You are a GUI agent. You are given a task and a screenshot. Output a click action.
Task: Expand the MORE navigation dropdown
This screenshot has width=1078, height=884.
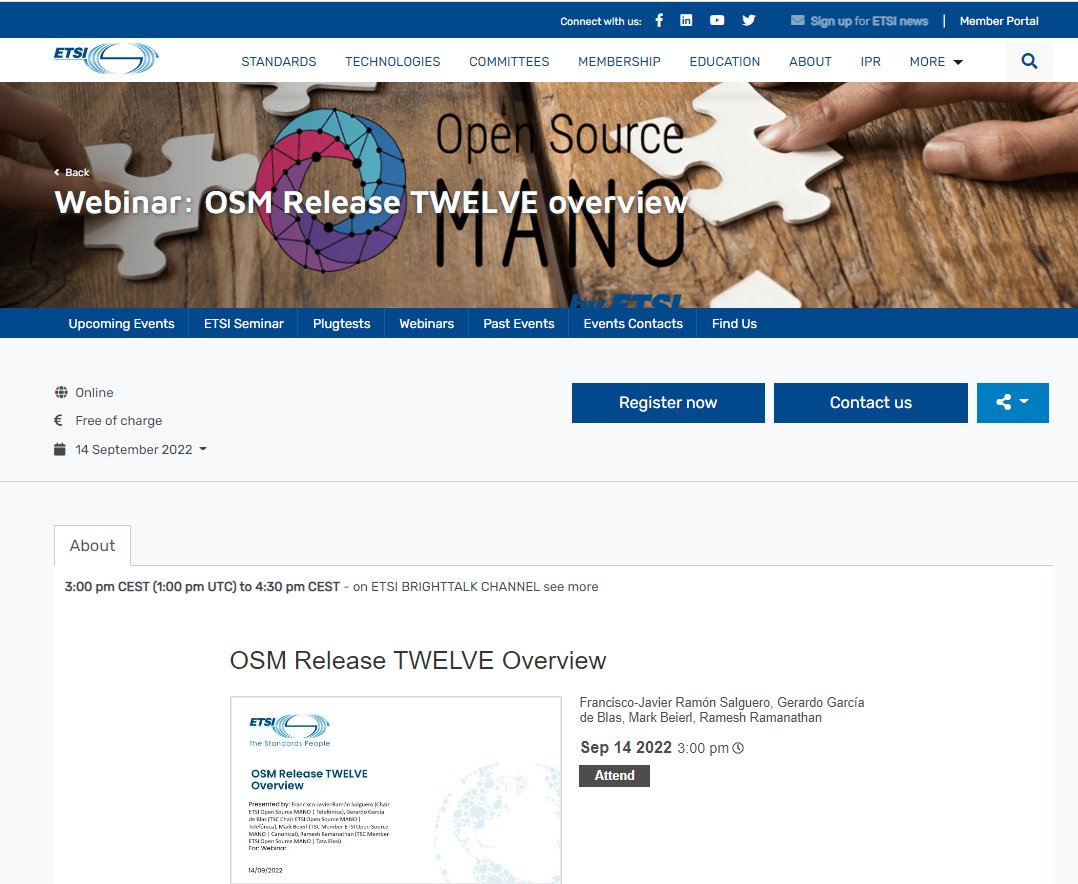pyautogui.click(x=936, y=62)
